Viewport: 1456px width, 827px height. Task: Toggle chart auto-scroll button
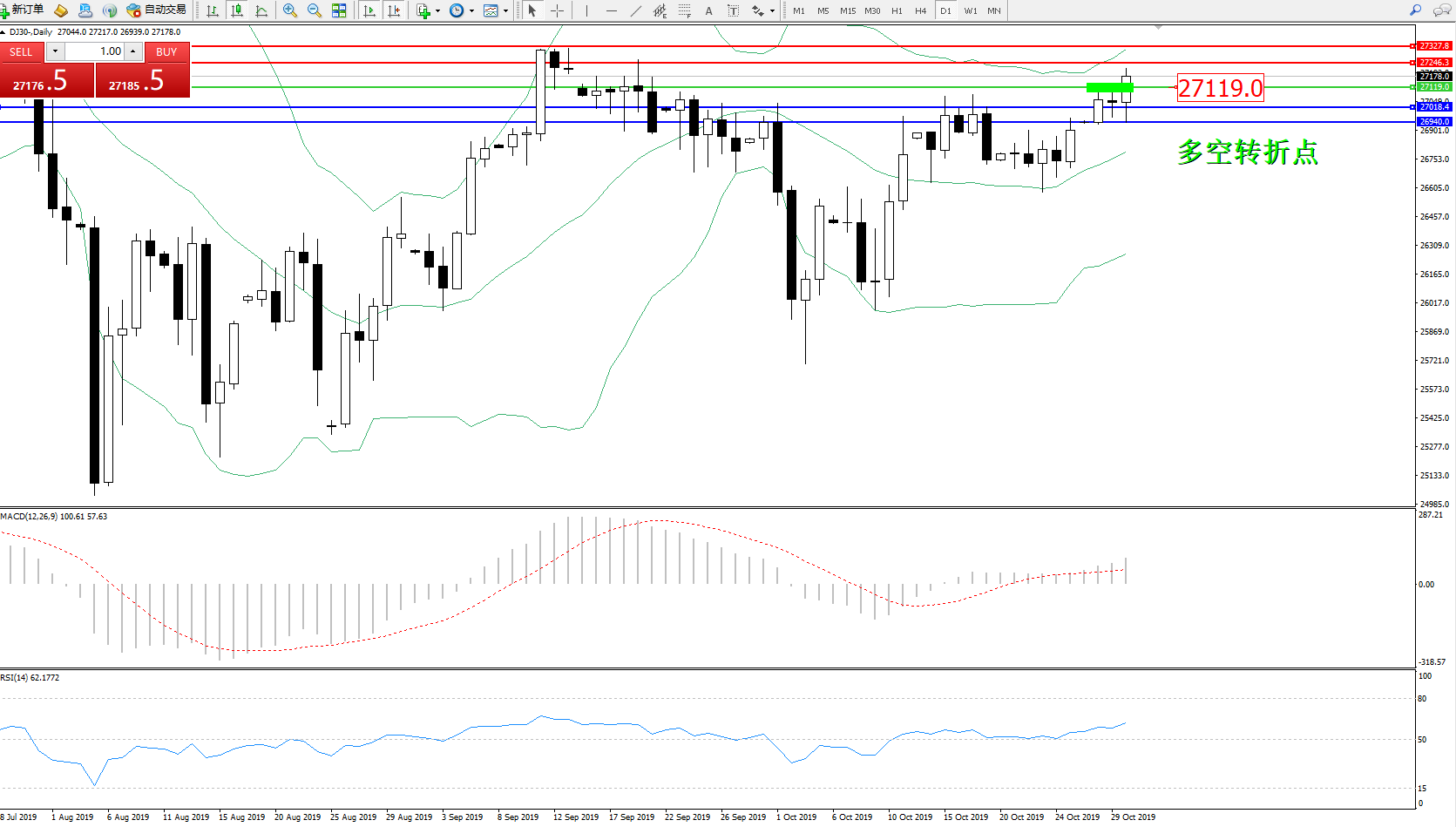coord(369,10)
